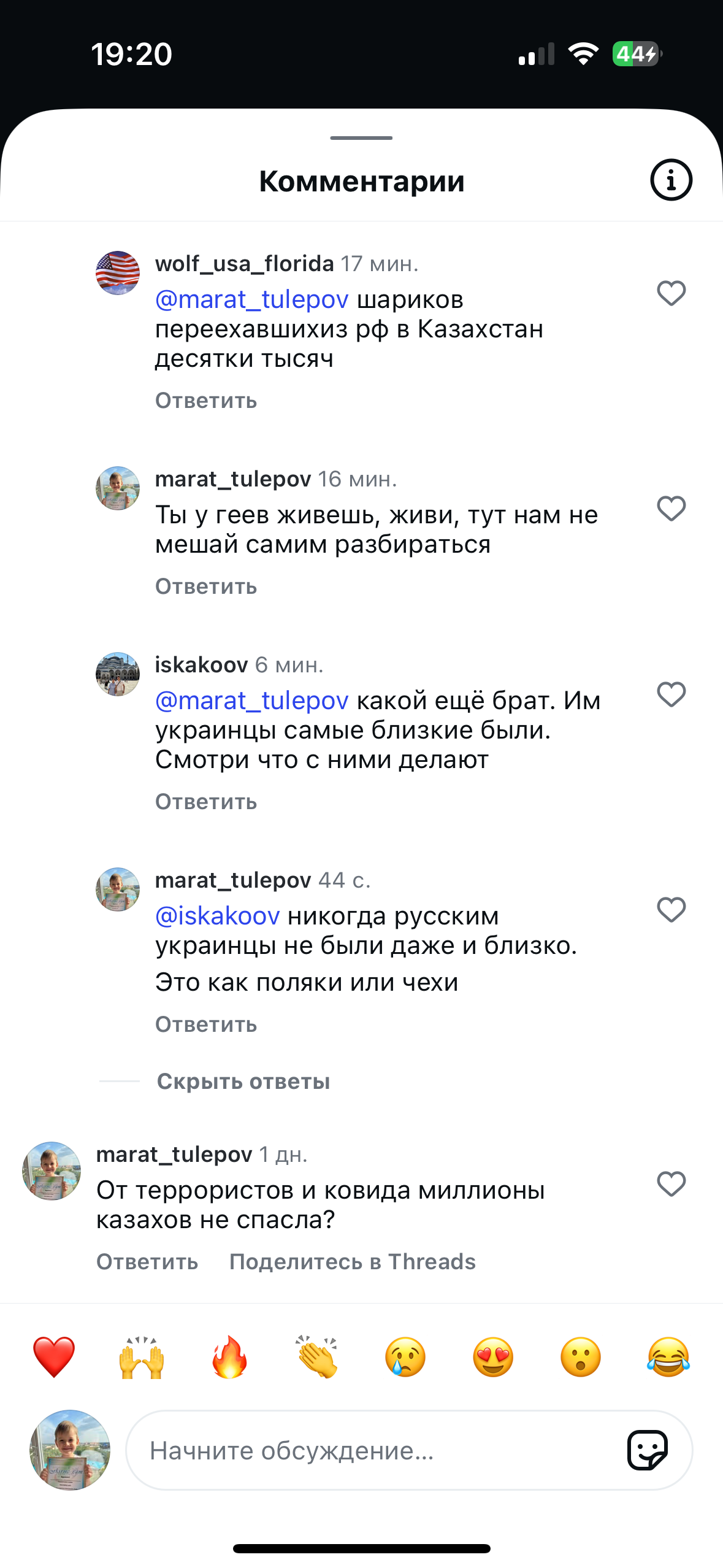Tap the surprised face emoji

point(581,1357)
